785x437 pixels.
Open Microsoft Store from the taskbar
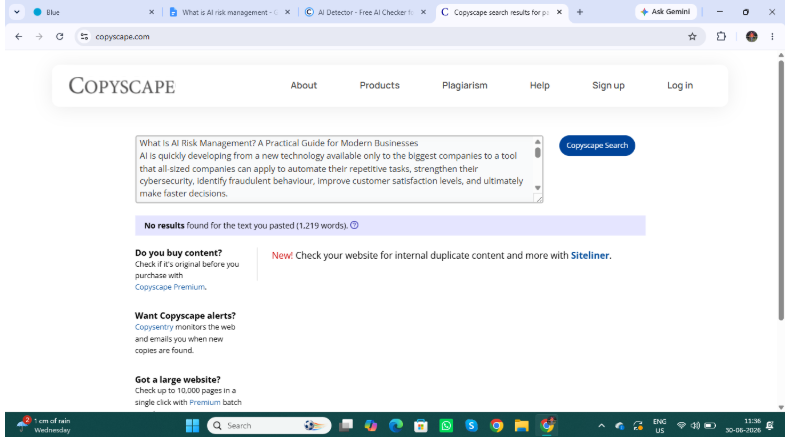[x=421, y=425]
